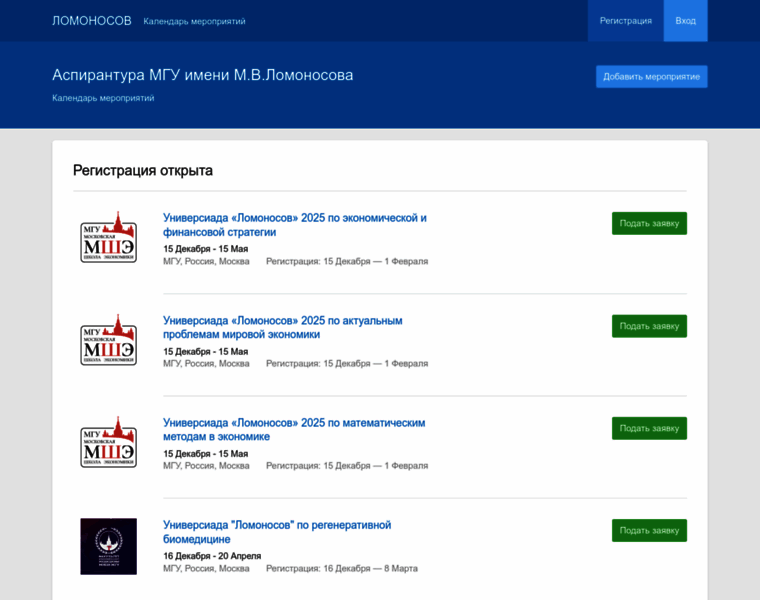Click МГУ, Россия, Москва under the biomedicine event
This screenshot has height=600, width=760.
(x=206, y=568)
